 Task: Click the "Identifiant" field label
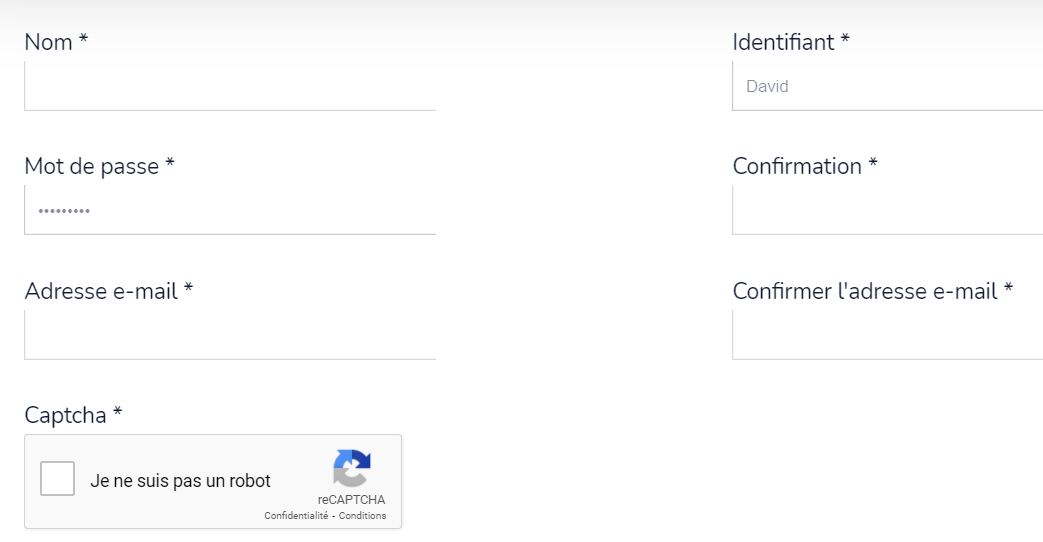tap(783, 43)
